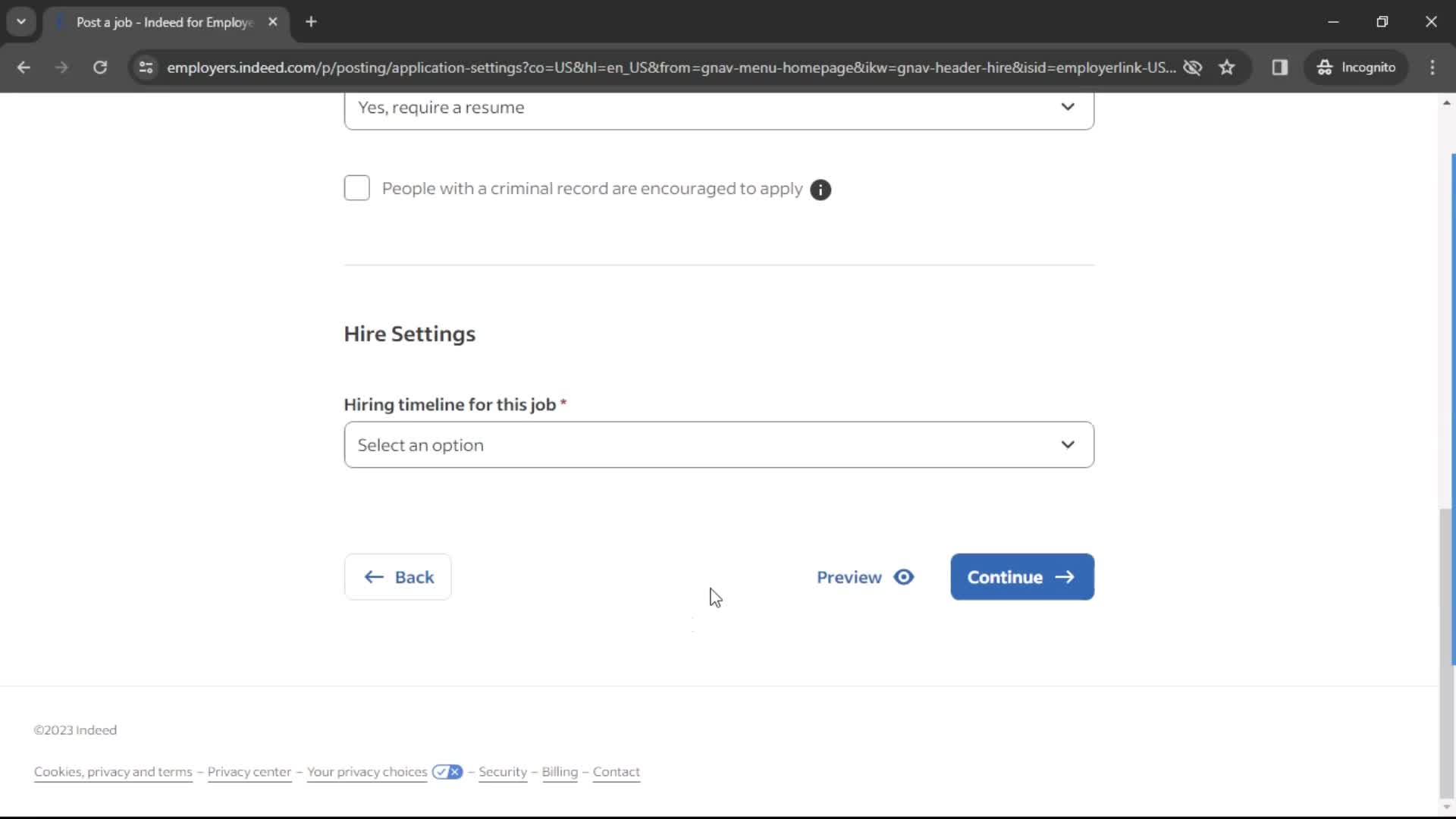Expand the Yes require a resume dropdown
The width and height of the screenshot is (1456, 819).
(717, 107)
